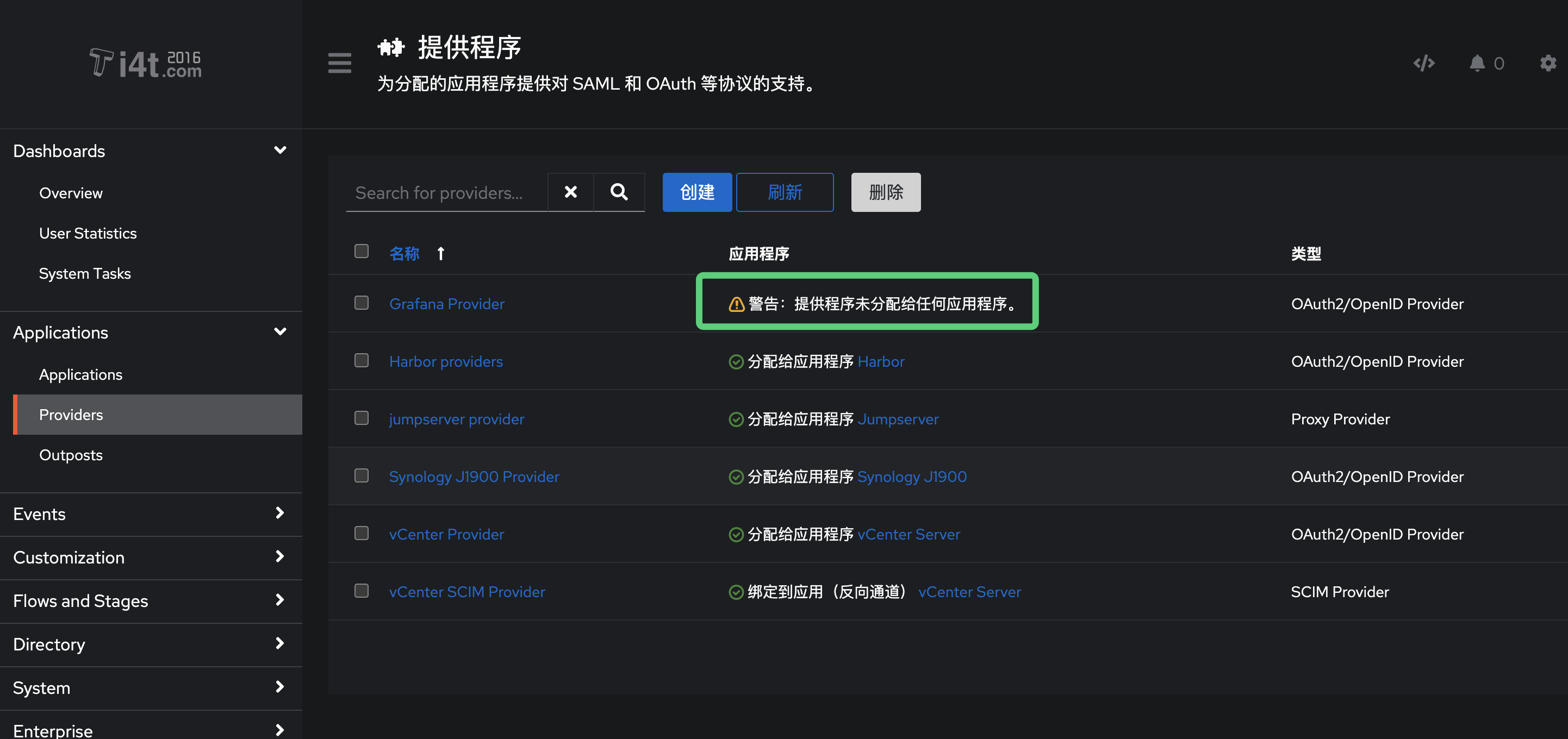Tick the checkbox for jumpserver provider
1568x739 pixels.
361,418
